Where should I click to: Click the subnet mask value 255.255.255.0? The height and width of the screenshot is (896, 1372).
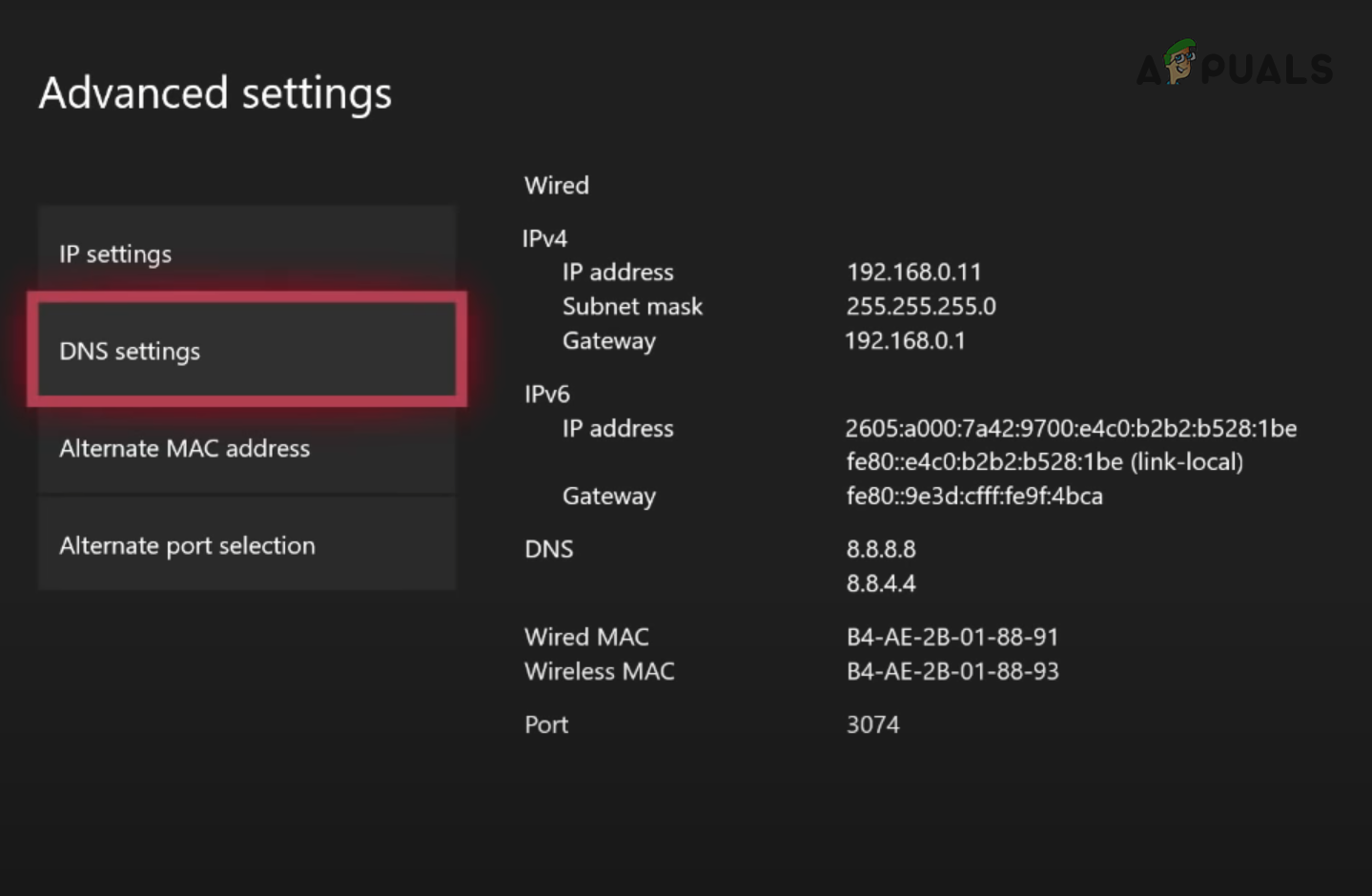pos(921,307)
